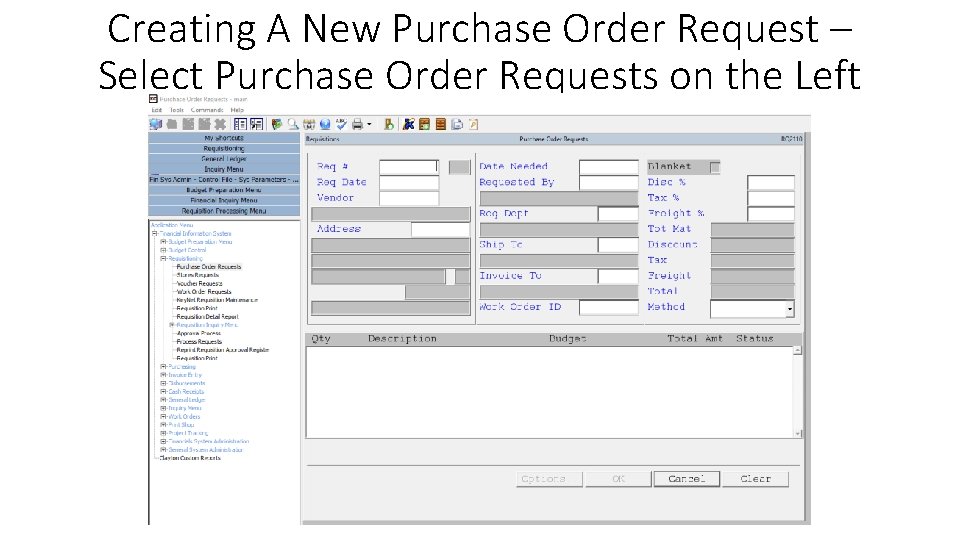
Task: Click the Cancel button
Action: click(686, 479)
